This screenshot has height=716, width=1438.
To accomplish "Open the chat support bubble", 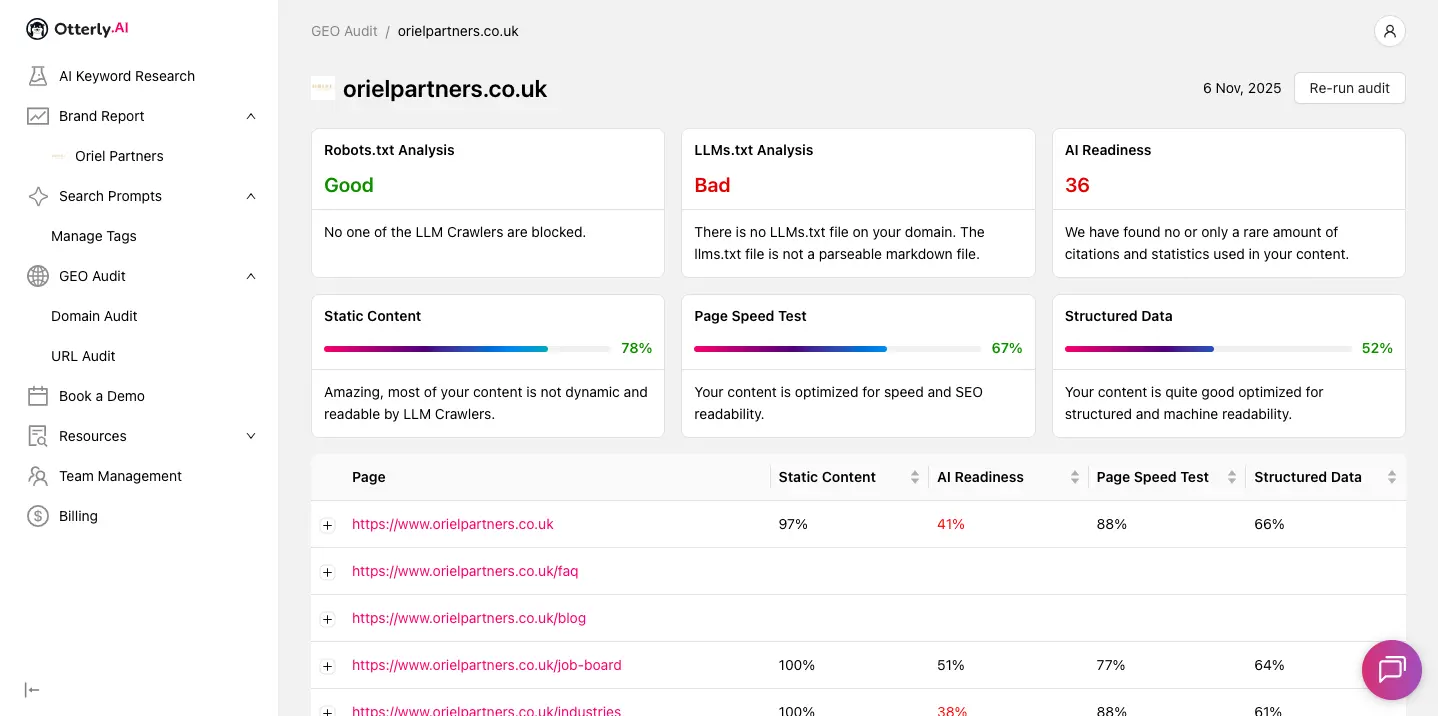I will pyautogui.click(x=1391, y=669).
